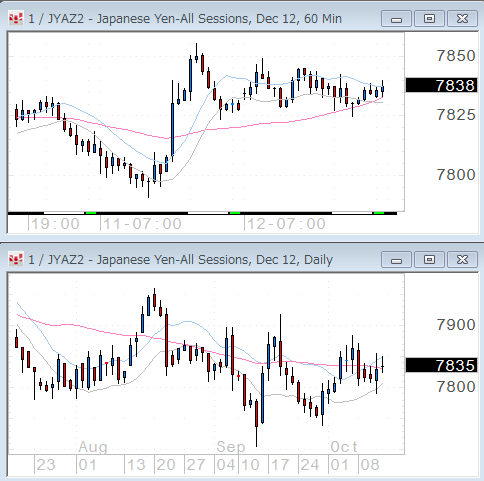Click the current price label 7838
The height and width of the screenshot is (481, 484).
pyautogui.click(x=442, y=85)
